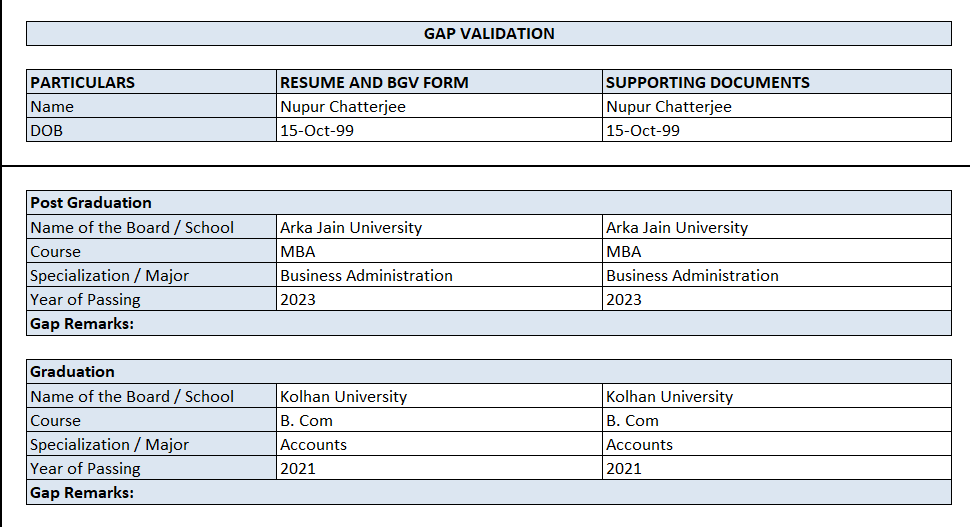Click the GAP VALIDATION title cell
Viewport: 970px width, 527px height.
point(489,34)
